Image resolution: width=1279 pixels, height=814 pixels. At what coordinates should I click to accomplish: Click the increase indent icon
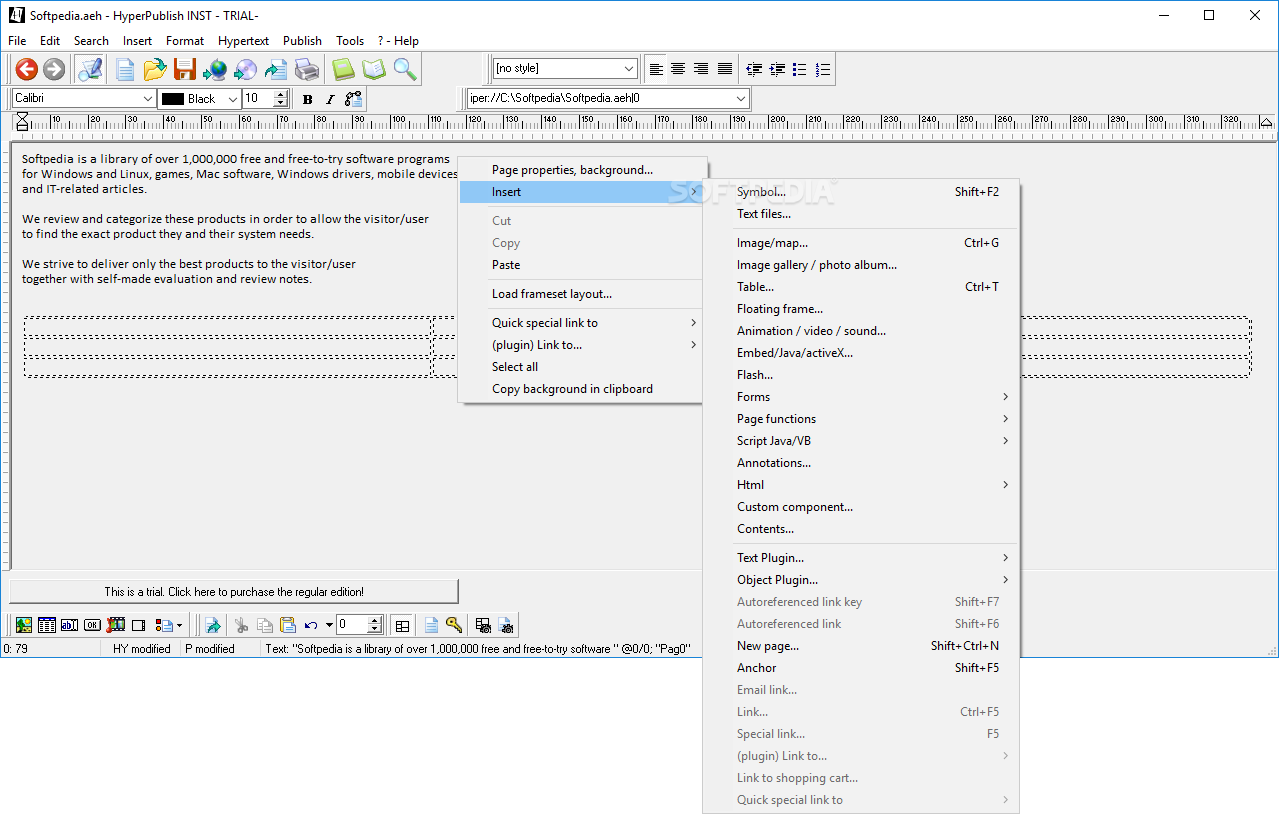click(x=777, y=69)
